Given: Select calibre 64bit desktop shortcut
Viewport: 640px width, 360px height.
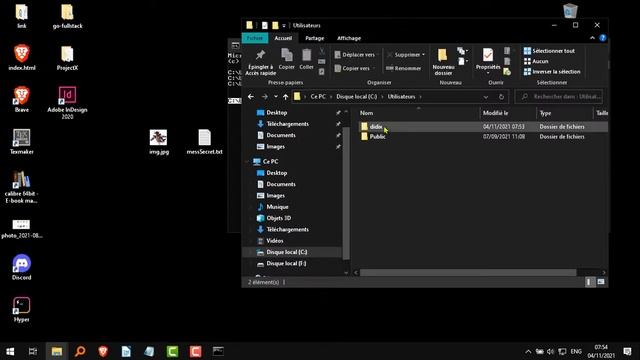Looking at the screenshot, I should 22,187.
